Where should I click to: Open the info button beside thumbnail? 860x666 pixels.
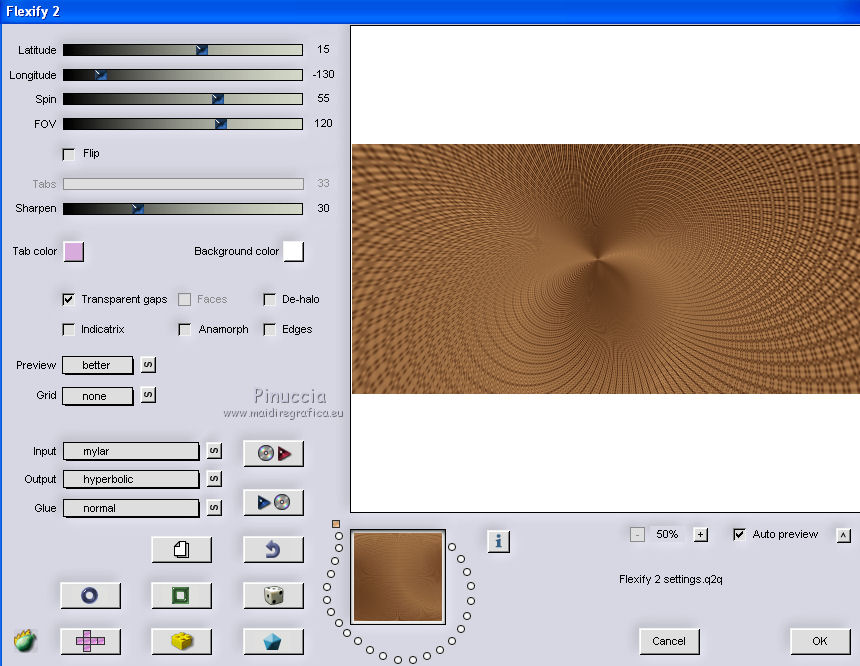click(x=499, y=541)
